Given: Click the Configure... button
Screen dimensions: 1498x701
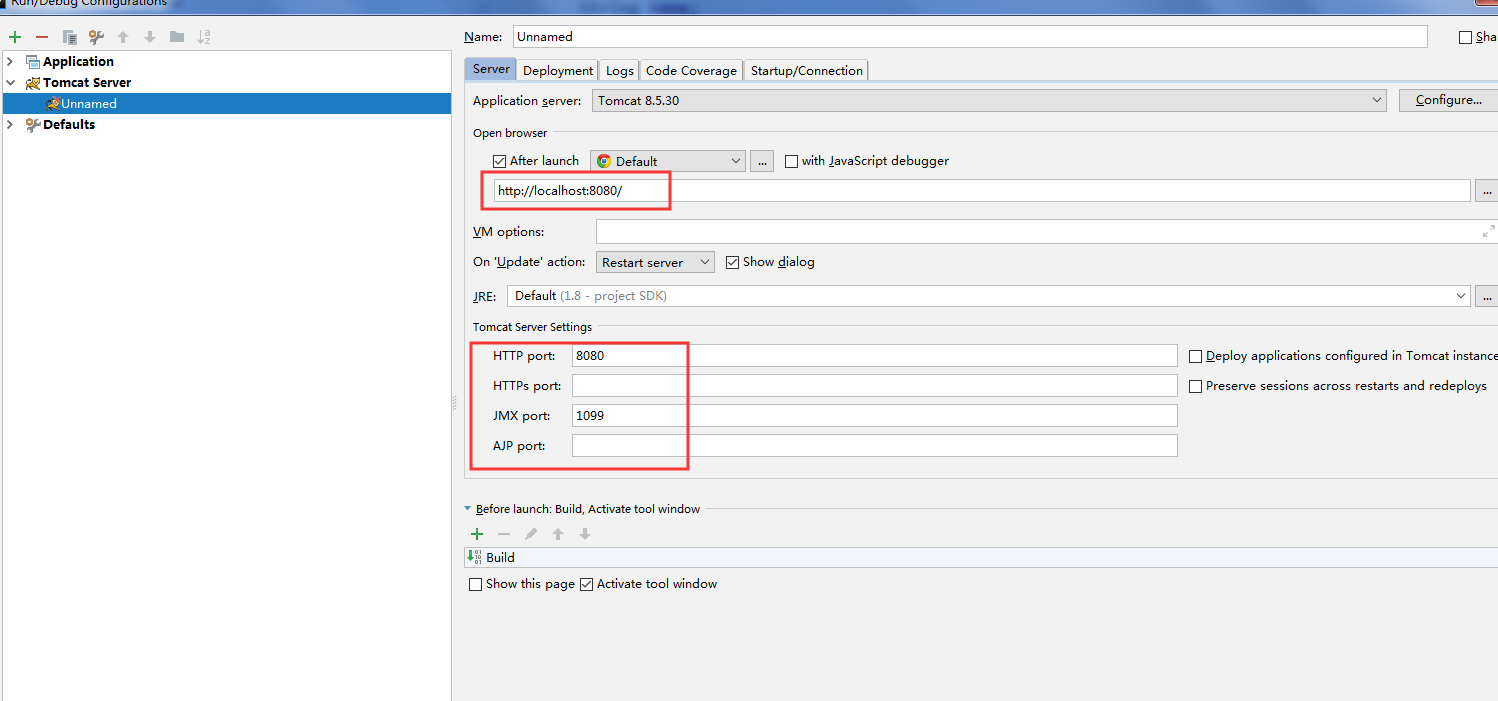Looking at the screenshot, I should 1448,100.
